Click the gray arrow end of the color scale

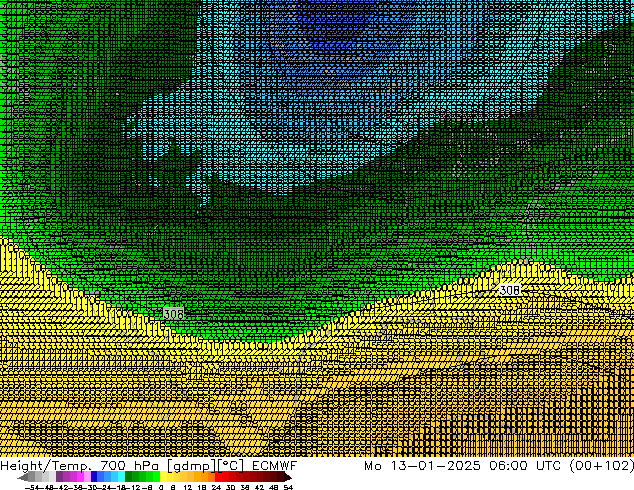click(x=23, y=477)
